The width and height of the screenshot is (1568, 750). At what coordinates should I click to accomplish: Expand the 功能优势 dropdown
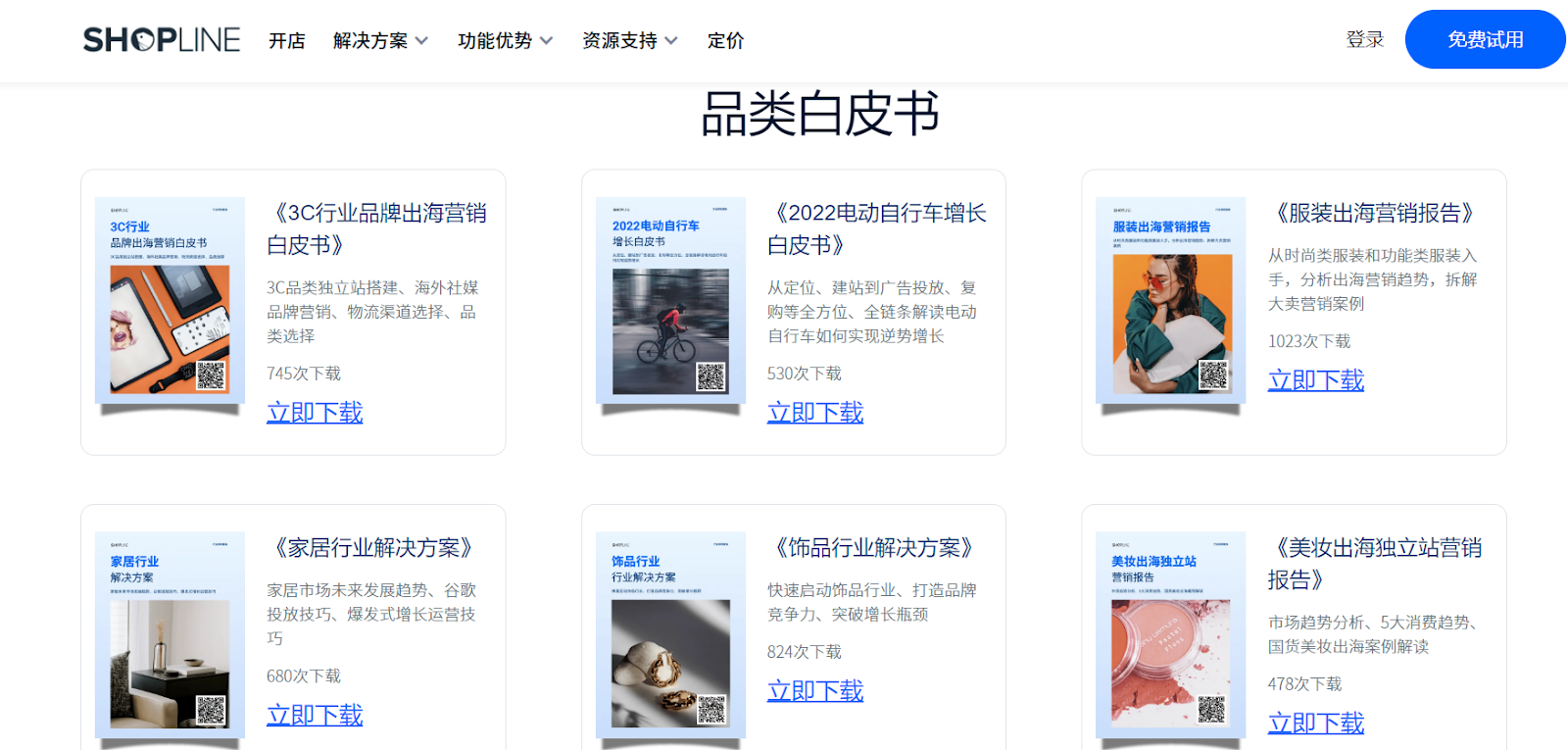505,41
